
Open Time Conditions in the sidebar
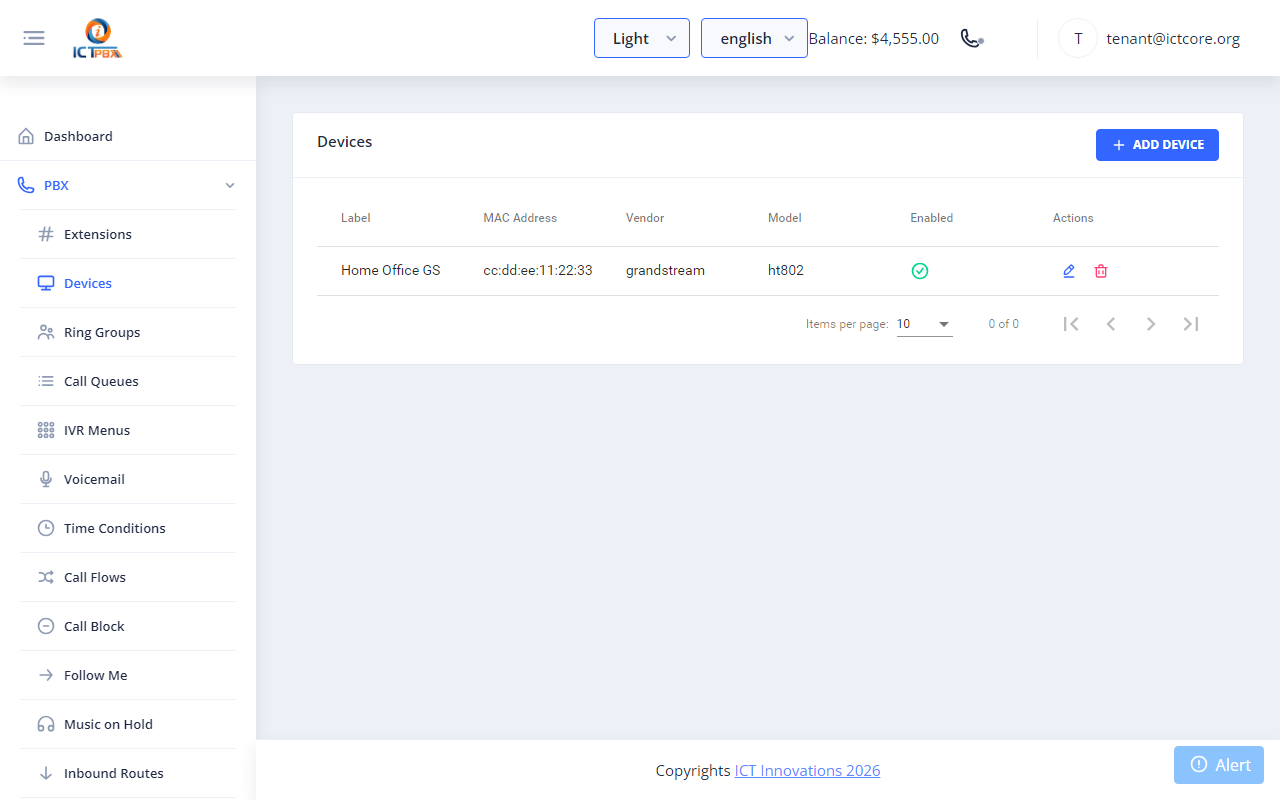(x=128, y=528)
